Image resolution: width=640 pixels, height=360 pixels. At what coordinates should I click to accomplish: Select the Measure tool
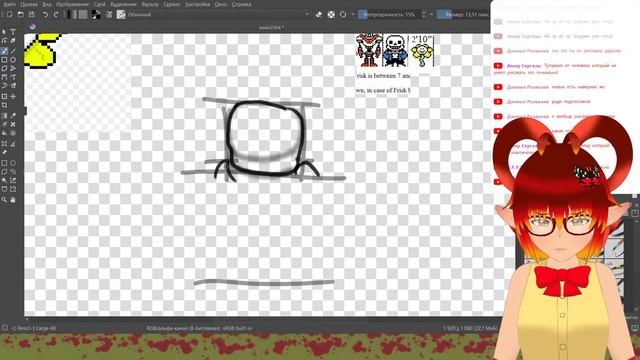click(13, 144)
